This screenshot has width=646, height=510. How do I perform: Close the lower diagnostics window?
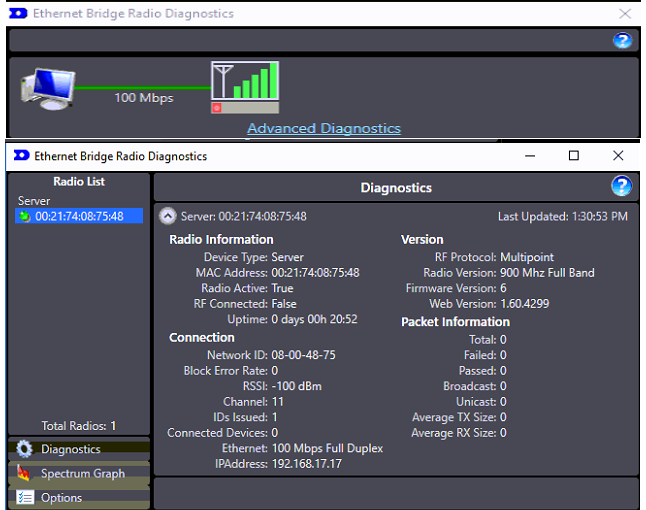pyautogui.click(x=618, y=156)
